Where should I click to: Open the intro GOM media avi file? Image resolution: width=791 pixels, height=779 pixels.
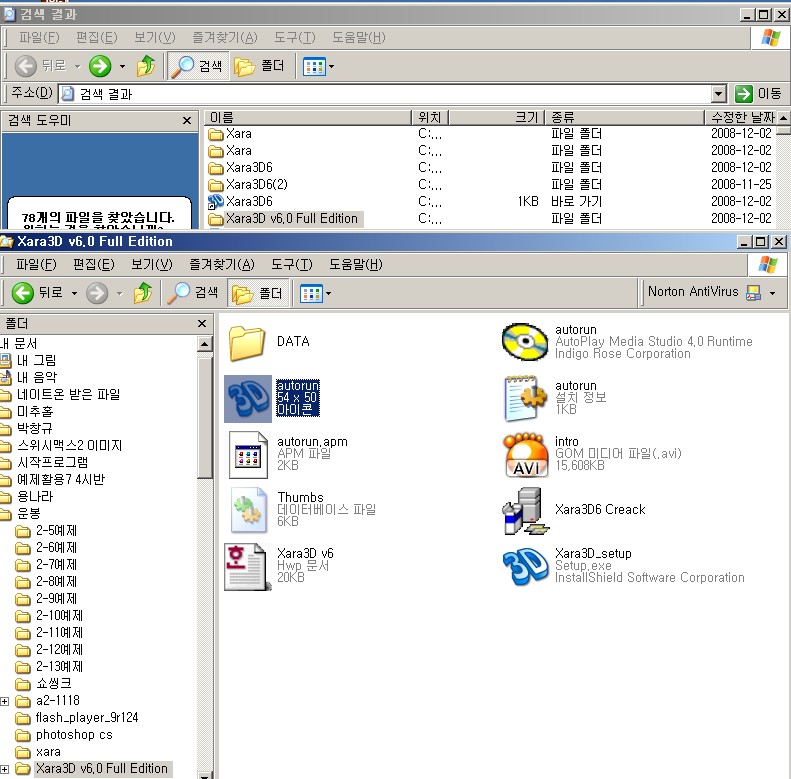click(x=525, y=455)
